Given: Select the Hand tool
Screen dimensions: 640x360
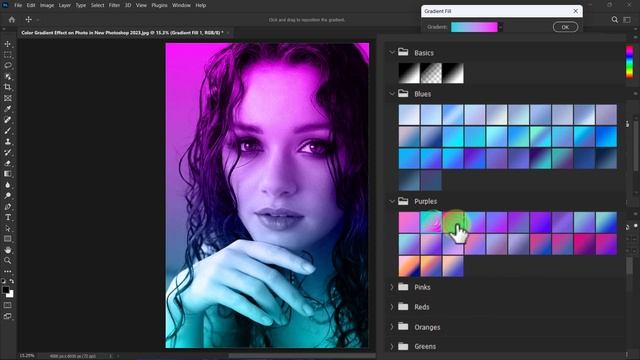Looking at the screenshot, I should [7, 250].
